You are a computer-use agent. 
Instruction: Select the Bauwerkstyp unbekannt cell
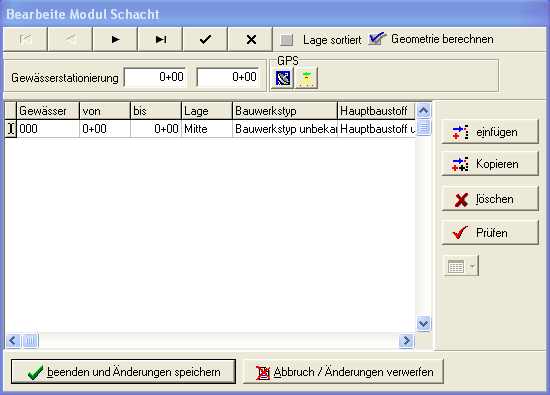285,129
